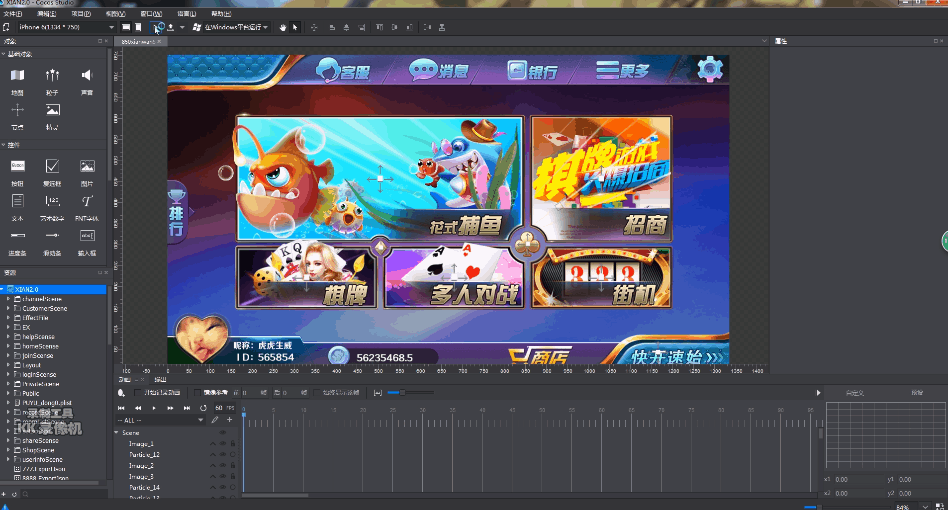
Task: Toggle the lock icon for Image_1 layer
Action: (x=233, y=444)
